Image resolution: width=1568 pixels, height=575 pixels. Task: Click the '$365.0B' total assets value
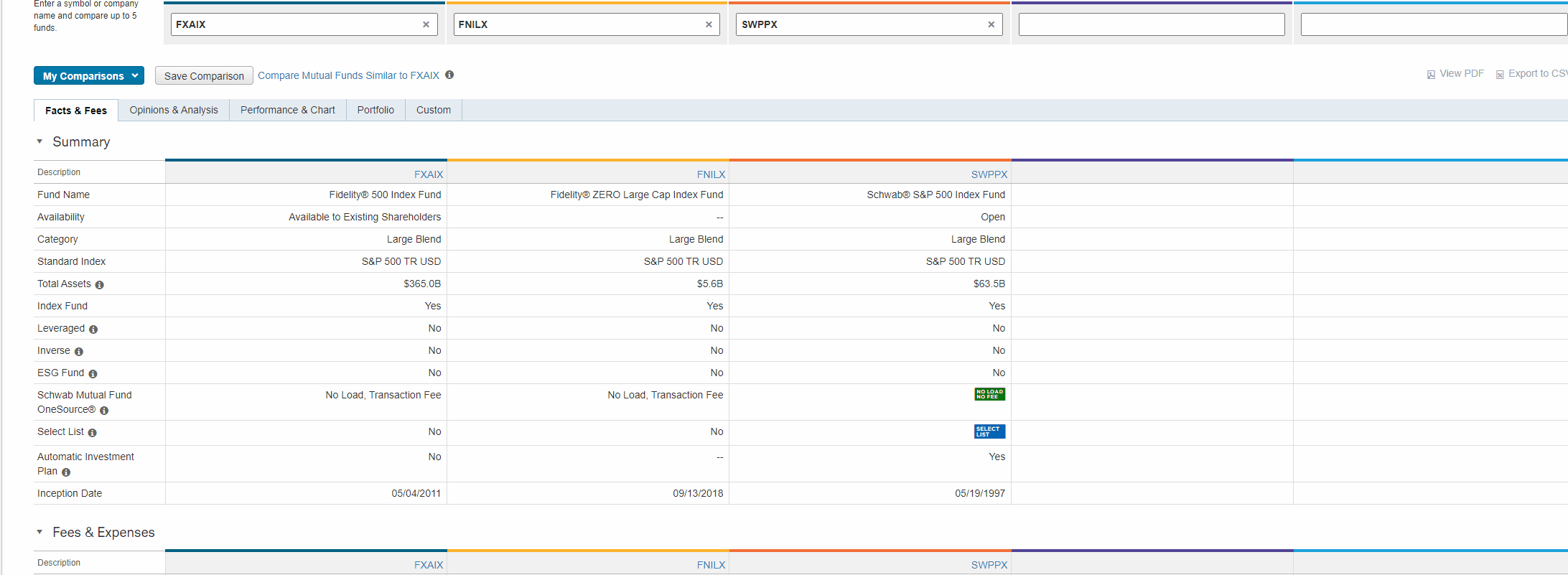422,284
